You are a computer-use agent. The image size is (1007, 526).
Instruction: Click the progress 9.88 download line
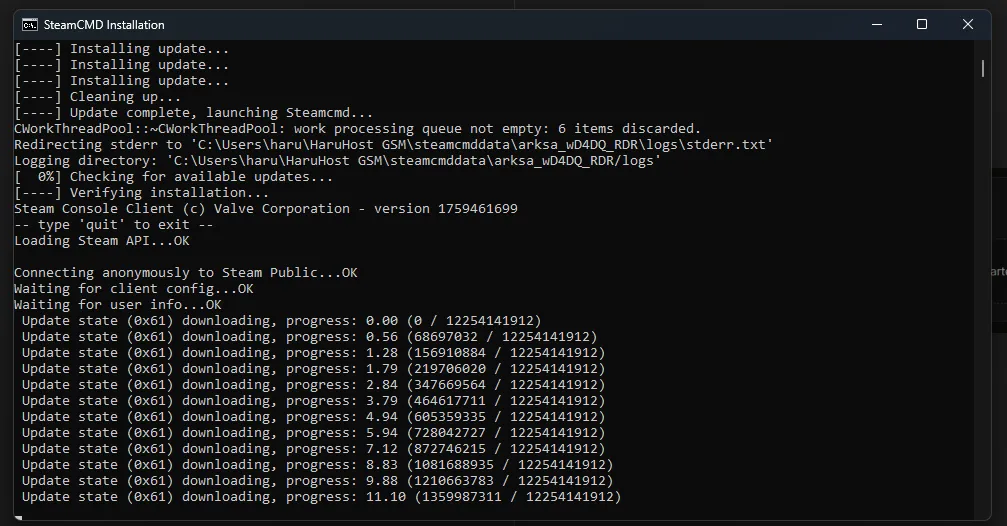pyautogui.click(x=317, y=481)
